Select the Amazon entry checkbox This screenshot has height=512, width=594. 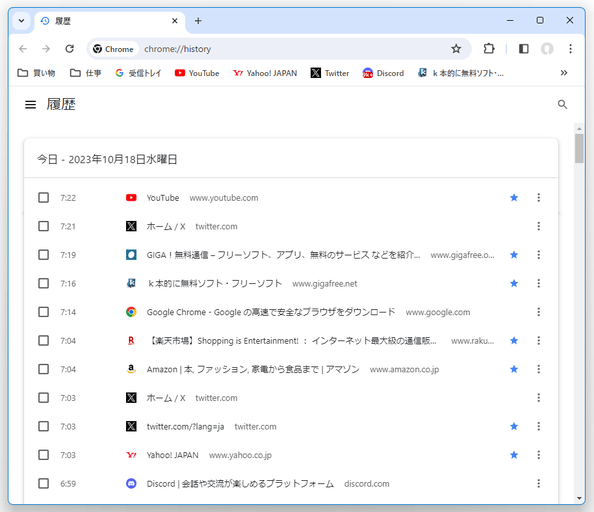pos(44,369)
